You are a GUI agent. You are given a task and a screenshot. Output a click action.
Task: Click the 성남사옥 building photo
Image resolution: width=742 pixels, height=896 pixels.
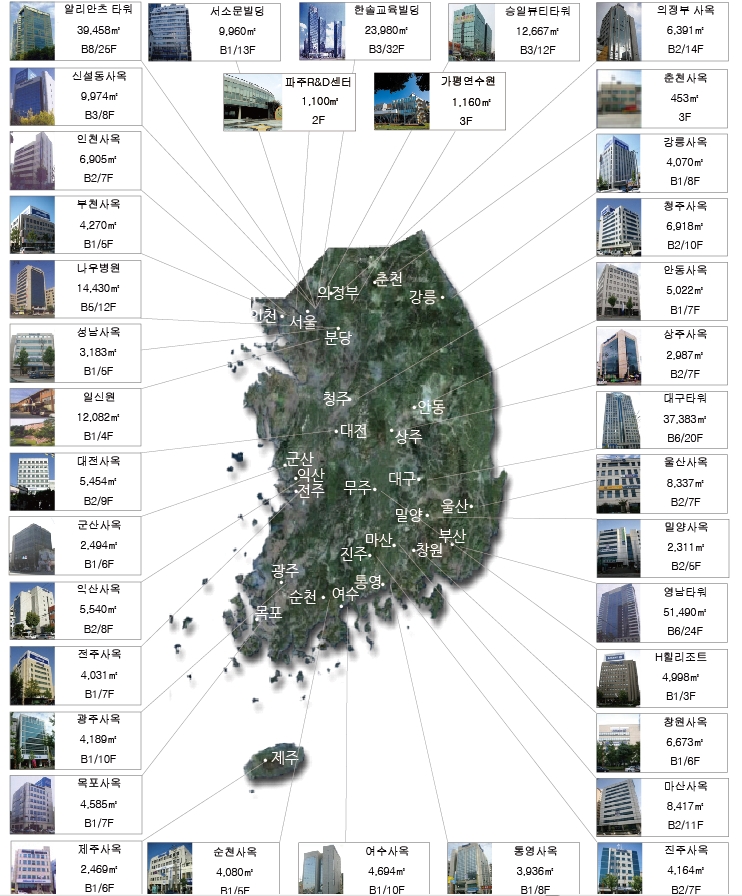pyautogui.click(x=33, y=353)
